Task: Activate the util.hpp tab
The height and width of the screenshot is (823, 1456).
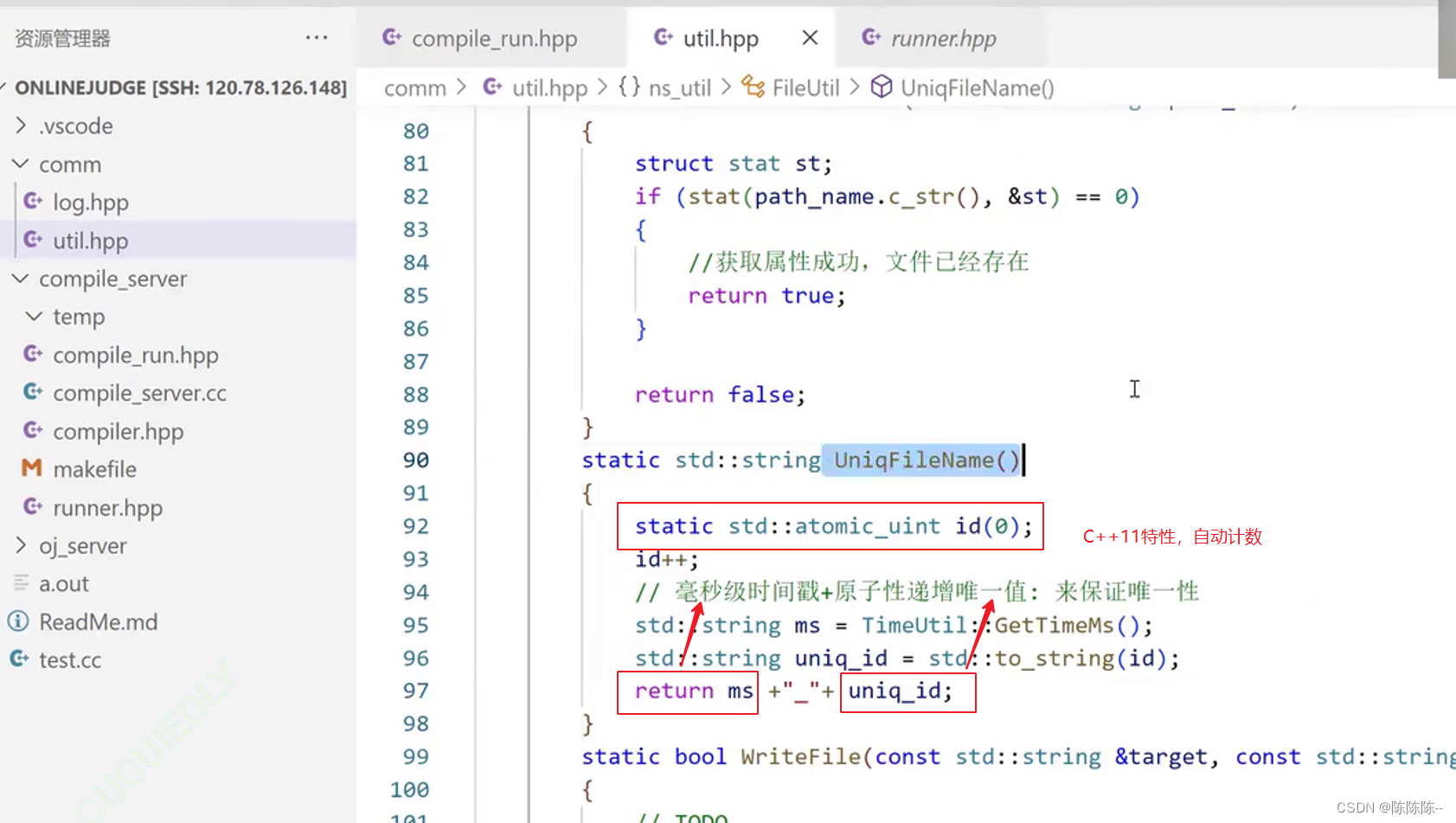Action: (721, 39)
